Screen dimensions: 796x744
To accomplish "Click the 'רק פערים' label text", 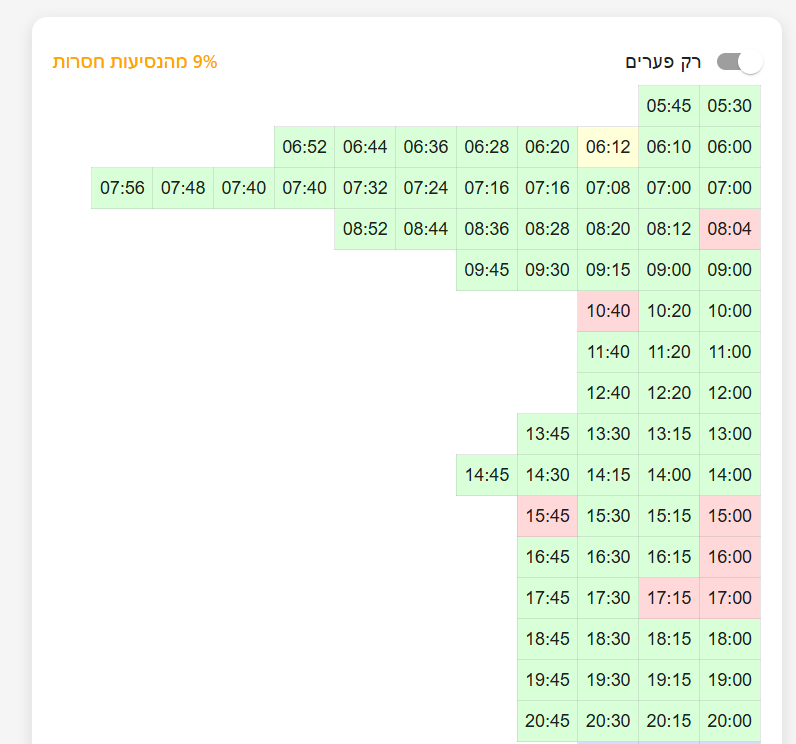I will click(x=664, y=62).
